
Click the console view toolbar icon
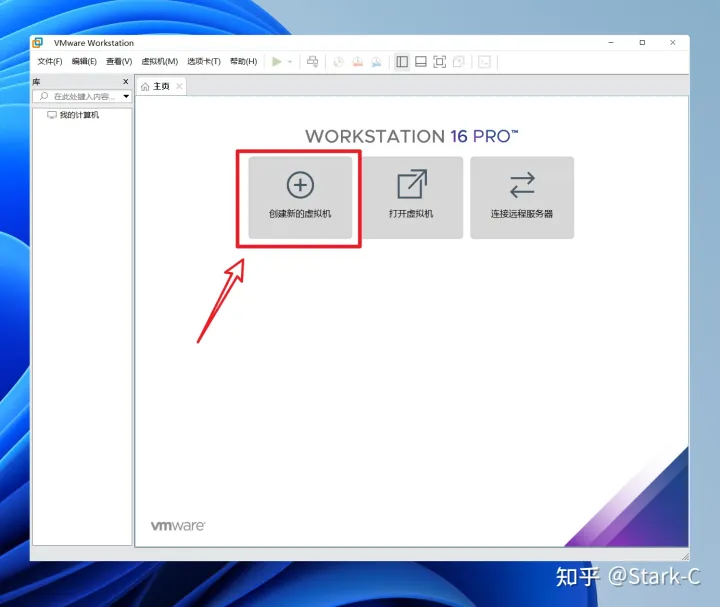485,62
